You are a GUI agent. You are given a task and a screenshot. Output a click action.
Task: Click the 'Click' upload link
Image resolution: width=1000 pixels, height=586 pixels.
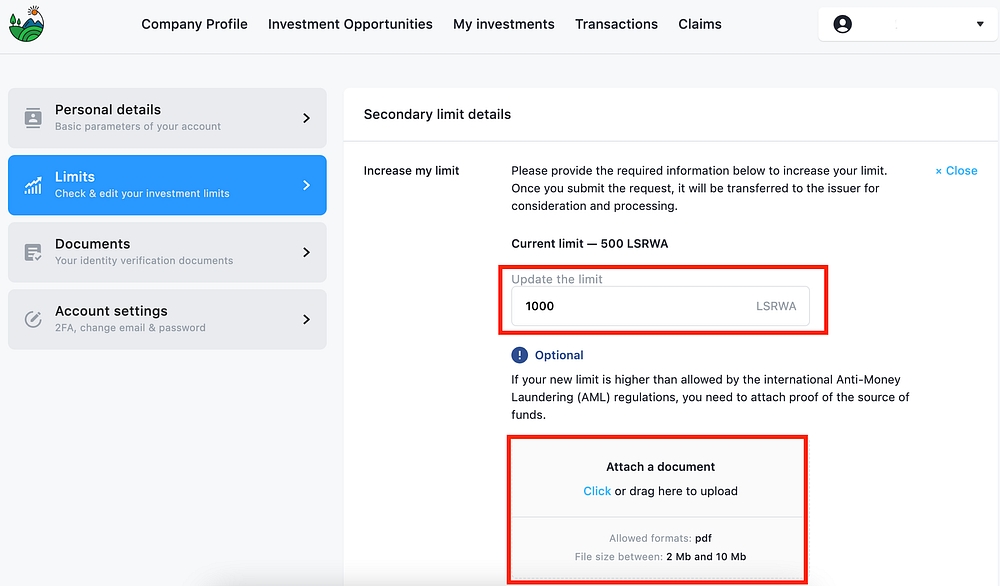click(597, 491)
